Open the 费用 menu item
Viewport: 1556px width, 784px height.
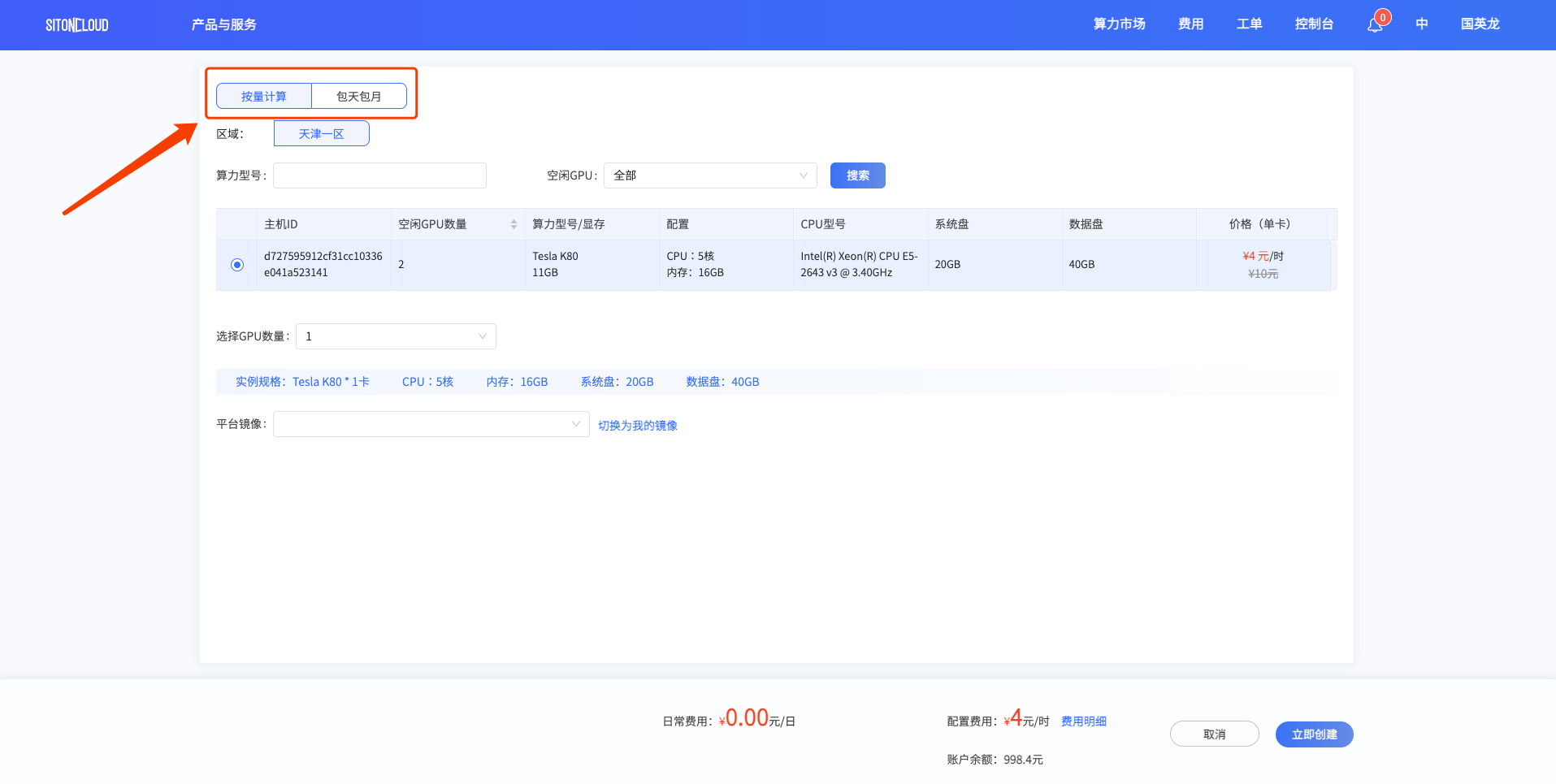pos(1191,24)
